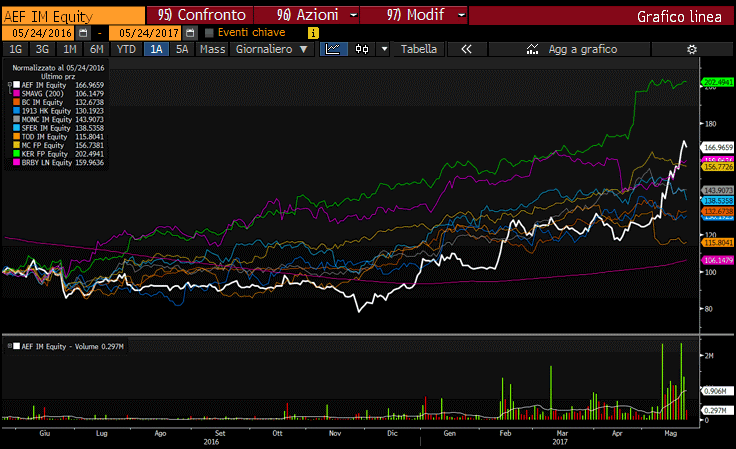Viewport: 736px width, 449px height.
Task: Collapse the volume panel legend toggle
Action: [x=9, y=346]
